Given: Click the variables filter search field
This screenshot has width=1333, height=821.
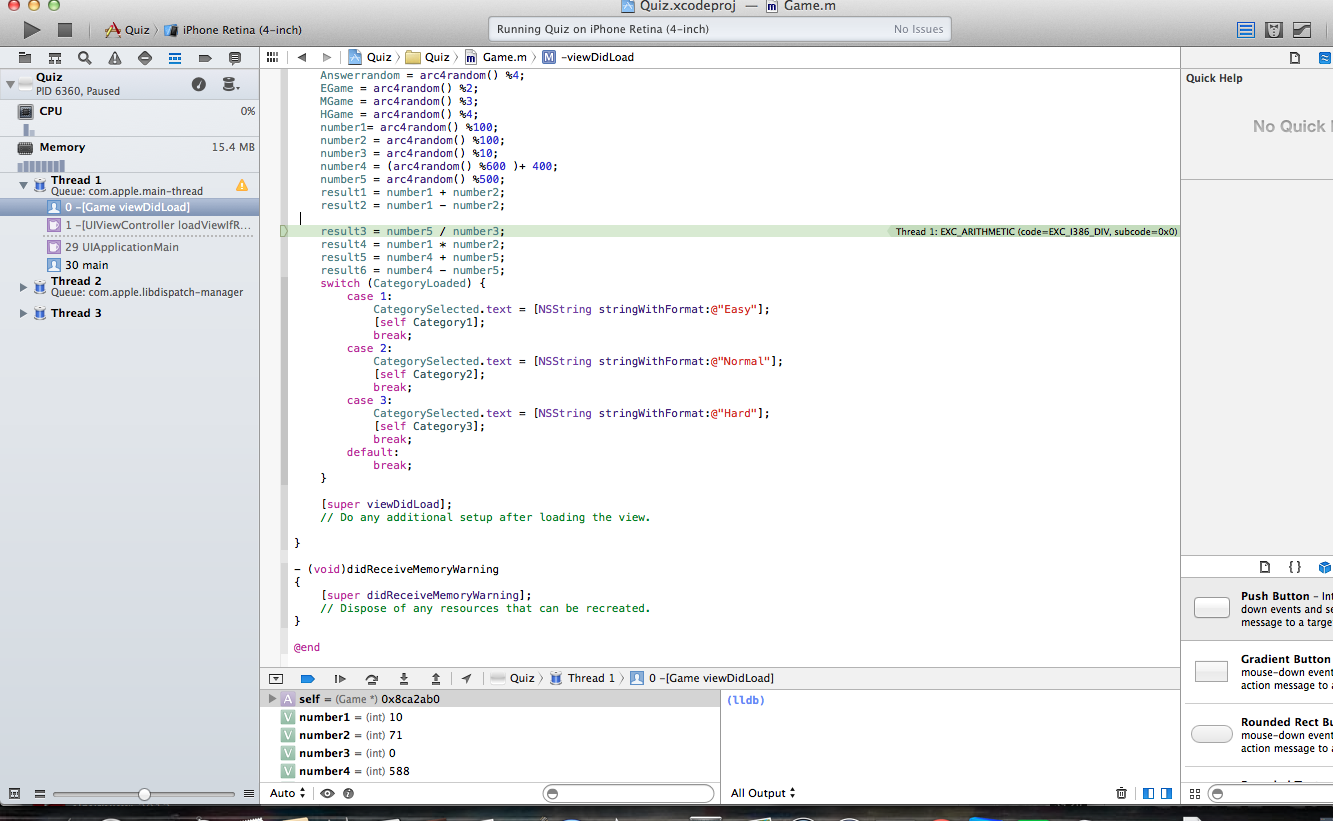Looking at the screenshot, I should click(629, 793).
